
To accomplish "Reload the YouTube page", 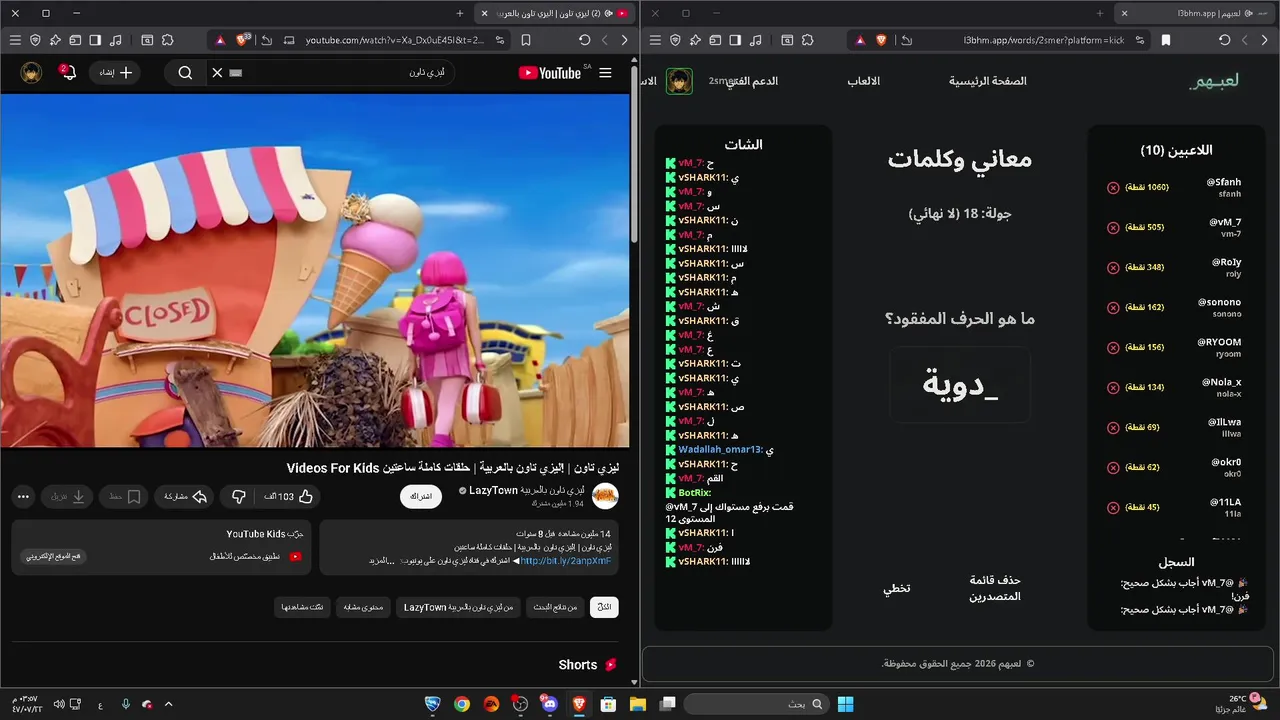I will click(585, 40).
